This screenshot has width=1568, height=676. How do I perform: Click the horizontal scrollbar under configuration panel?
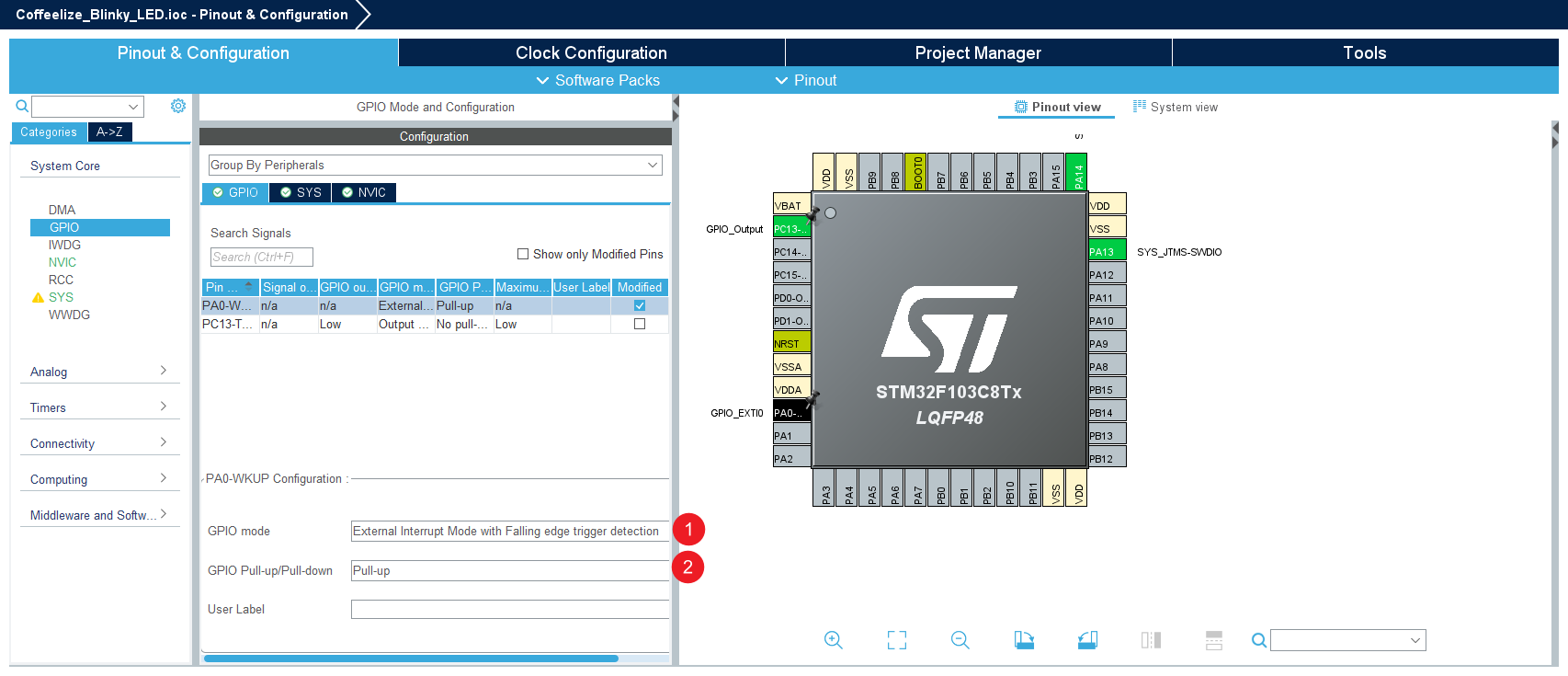coord(411,659)
